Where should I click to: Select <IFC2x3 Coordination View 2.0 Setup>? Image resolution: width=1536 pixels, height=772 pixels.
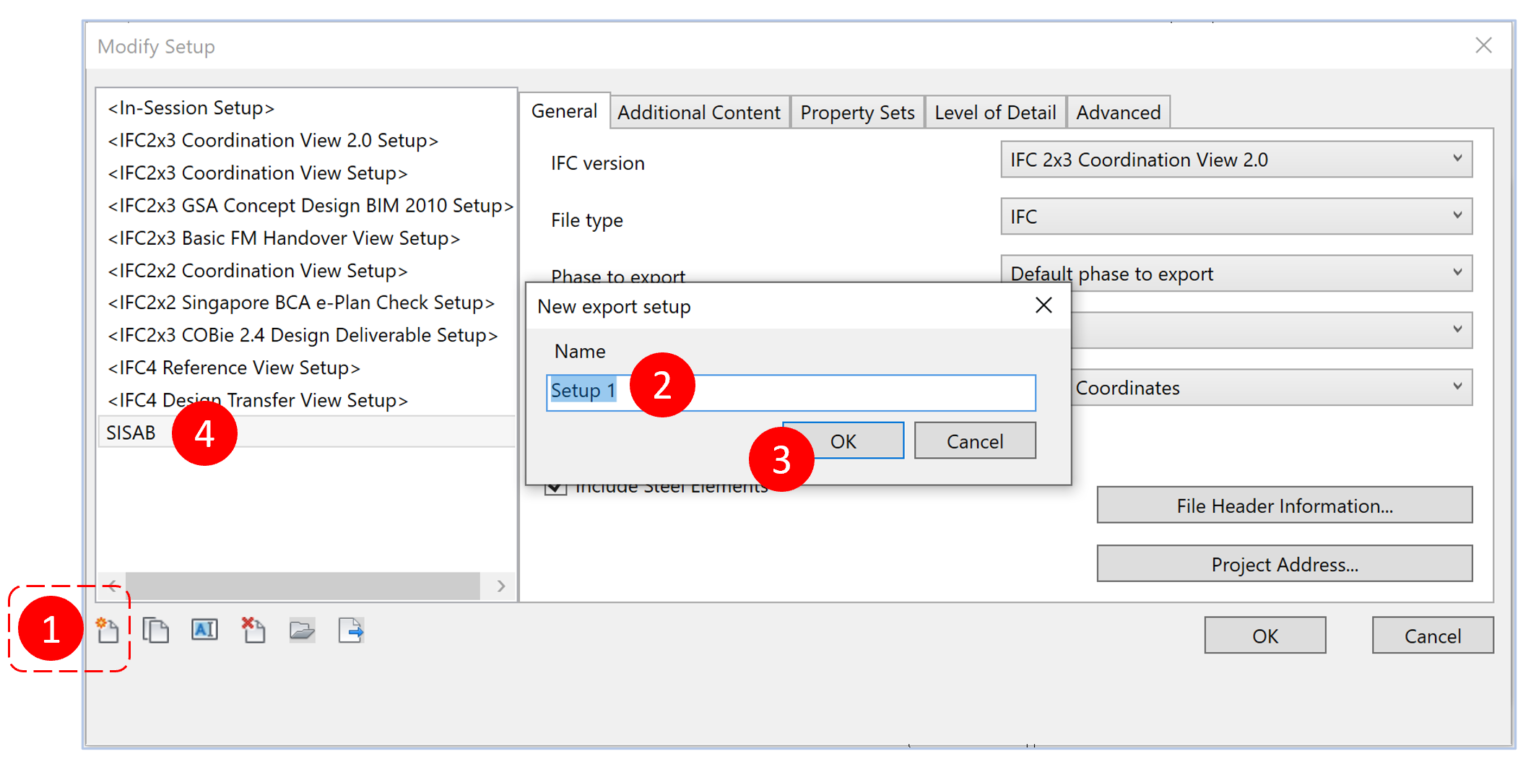pos(273,141)
